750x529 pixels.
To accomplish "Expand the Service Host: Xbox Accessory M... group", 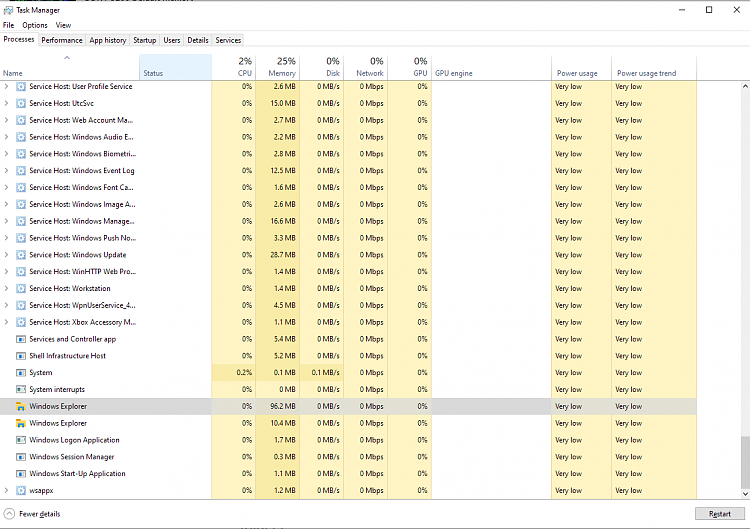I will click(x=6, y=322).
